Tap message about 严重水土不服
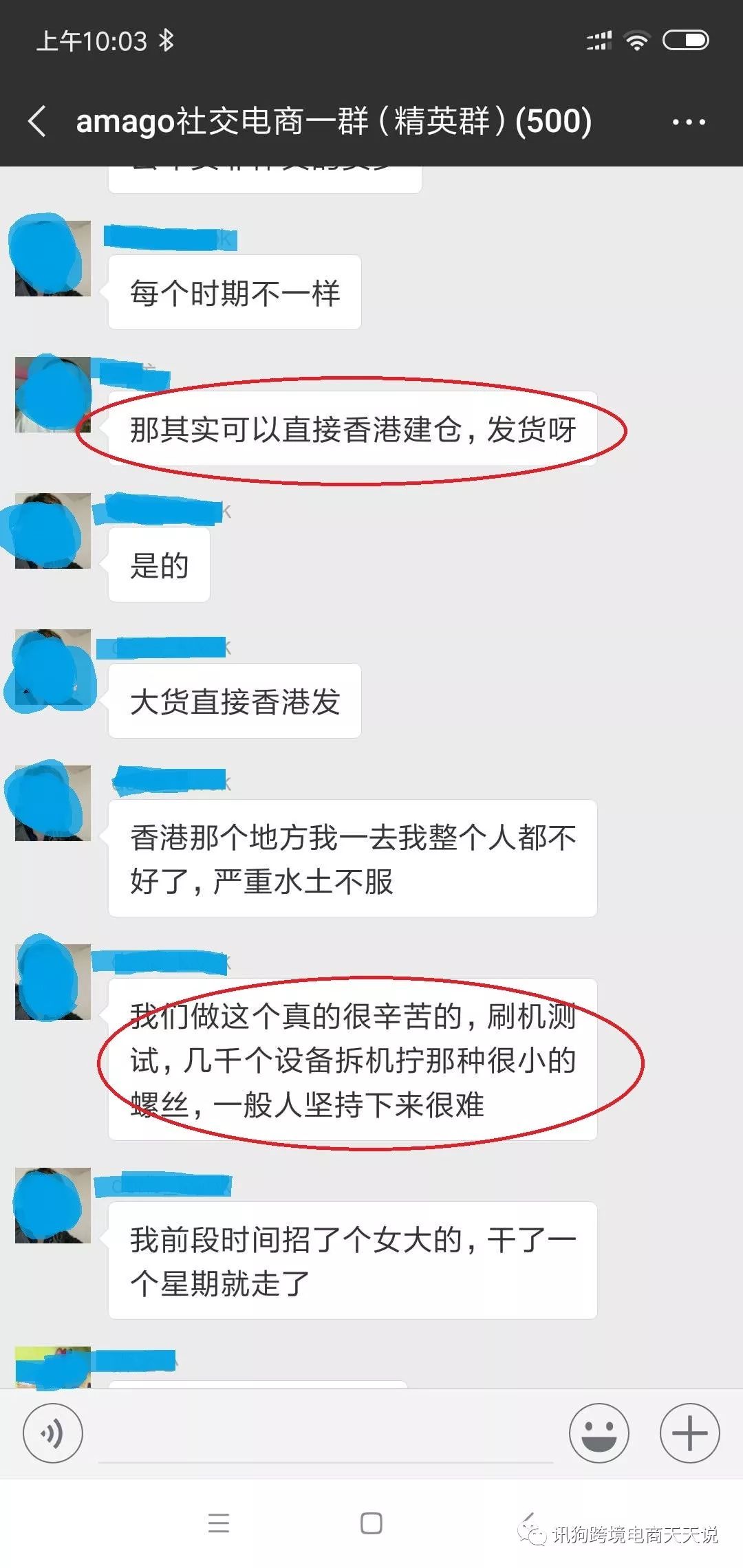Viewport: 743px width, 1568px height. (353, 858)
